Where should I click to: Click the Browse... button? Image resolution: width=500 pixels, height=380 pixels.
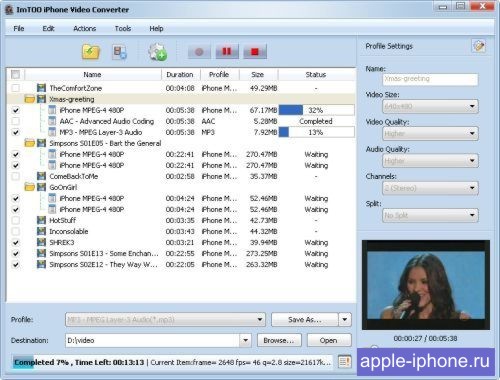279,340
